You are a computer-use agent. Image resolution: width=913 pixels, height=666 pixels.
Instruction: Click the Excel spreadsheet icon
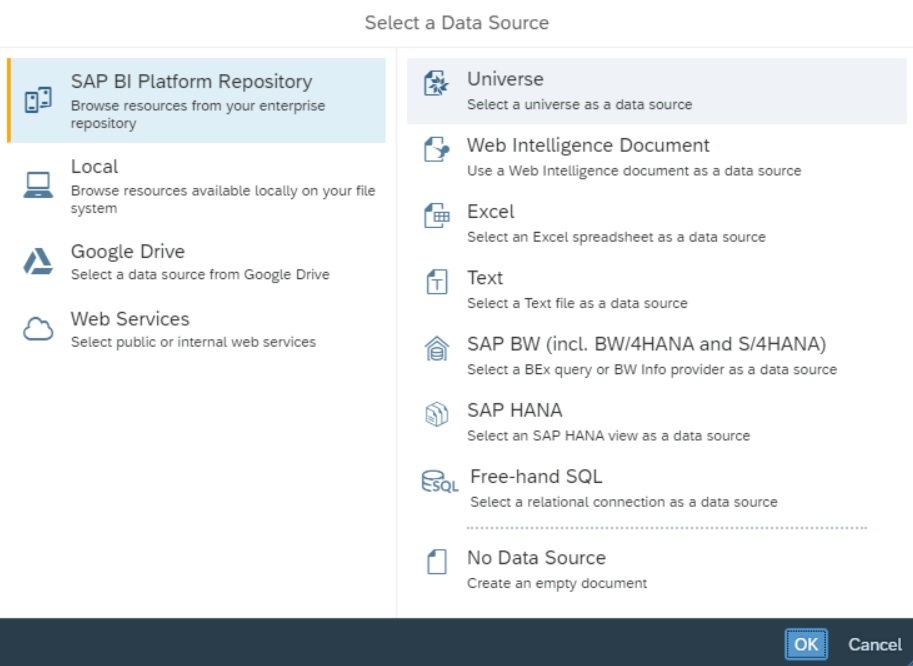pyautogui.click(x=437, y=216)
